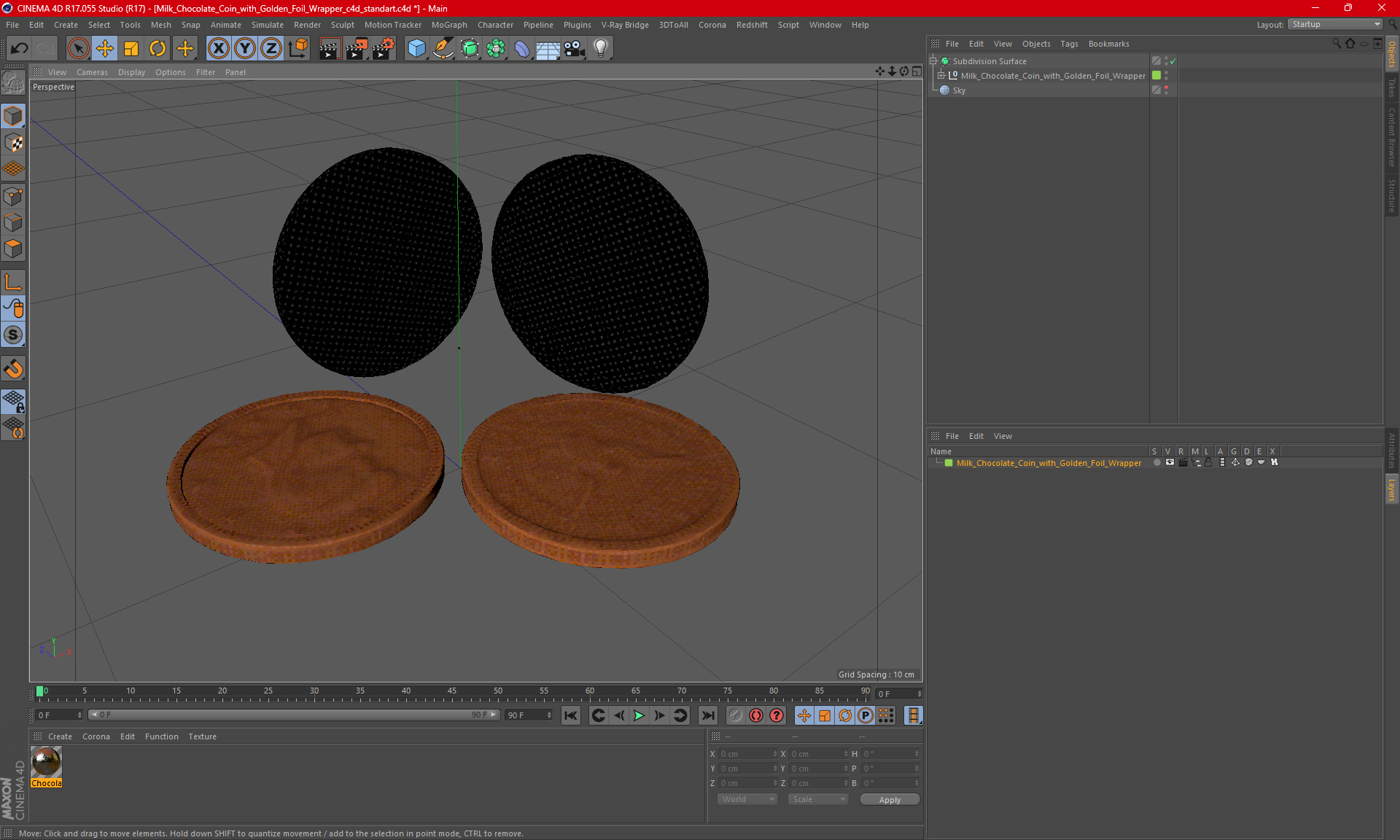Open the material Texture menu
The width and height of the screenshot is (1400, 840).
coord(202,736)
